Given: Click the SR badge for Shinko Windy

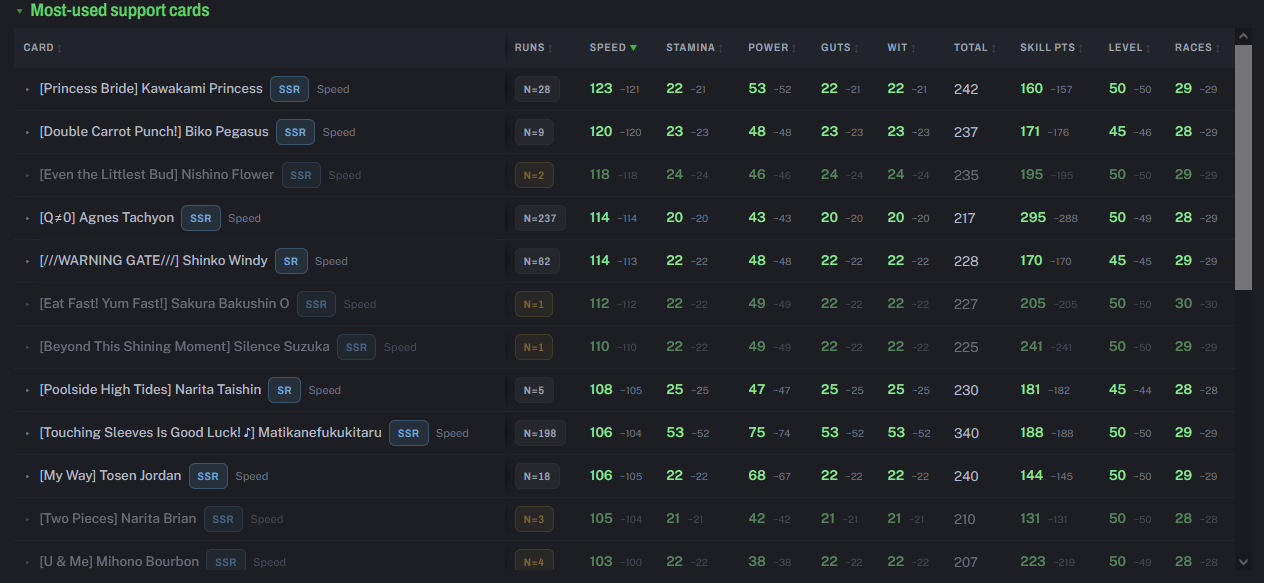Looking at the screenshot, I should [x=291, y=261].
